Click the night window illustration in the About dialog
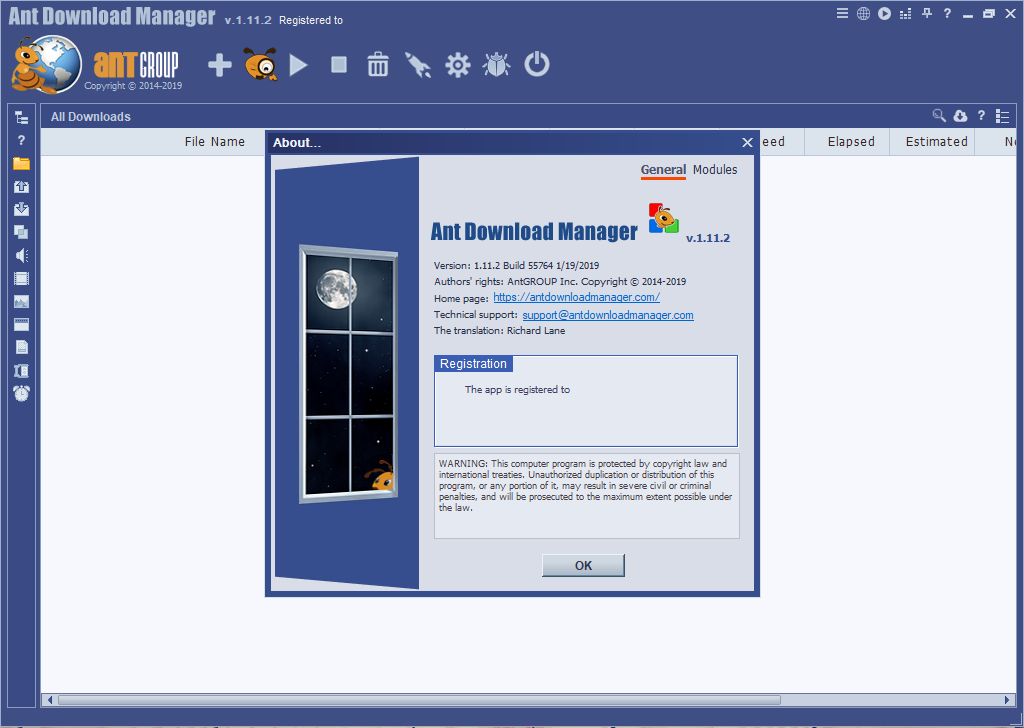 pos(349,373)
